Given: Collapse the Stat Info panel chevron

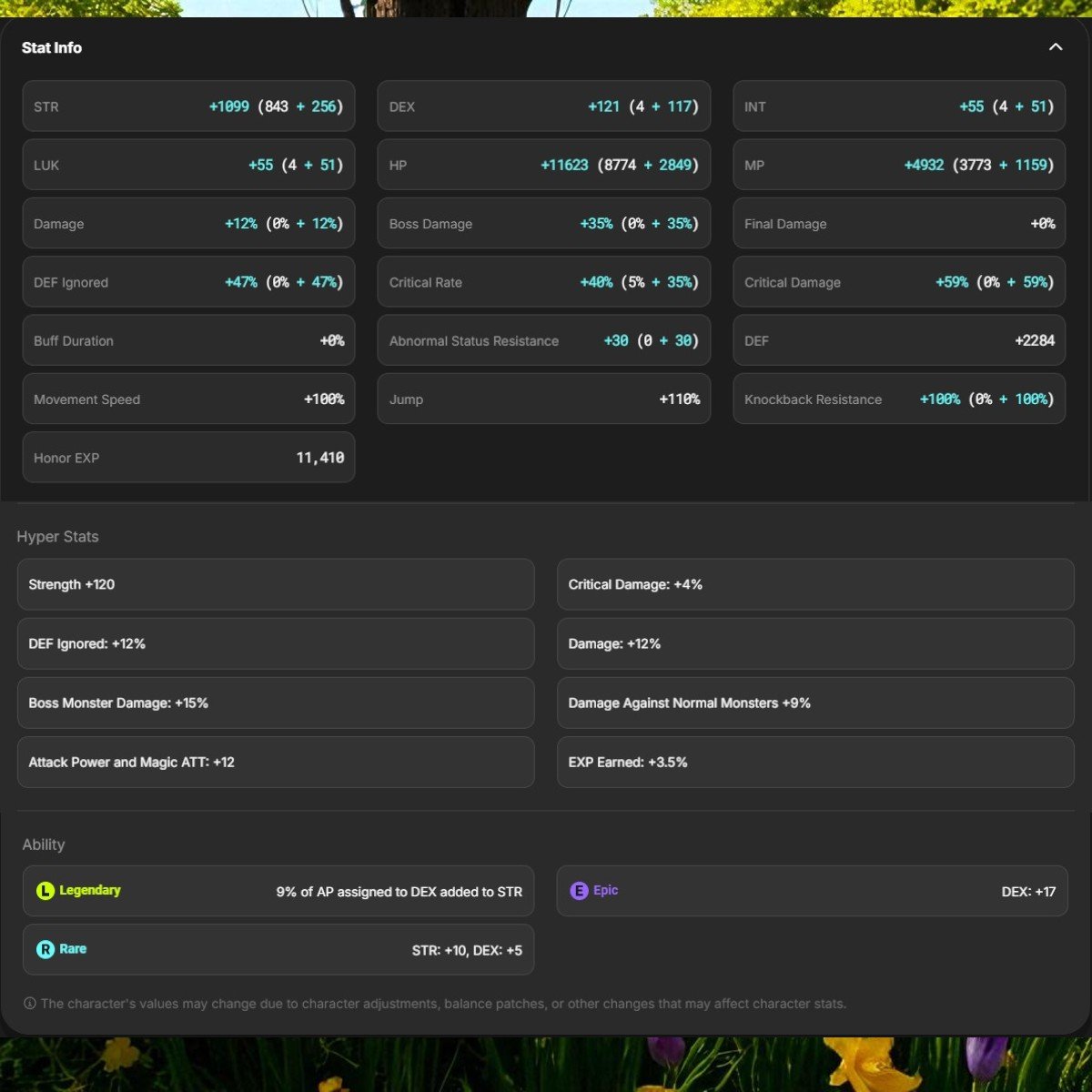Looking at the screenshot, I should (1056, 47).
